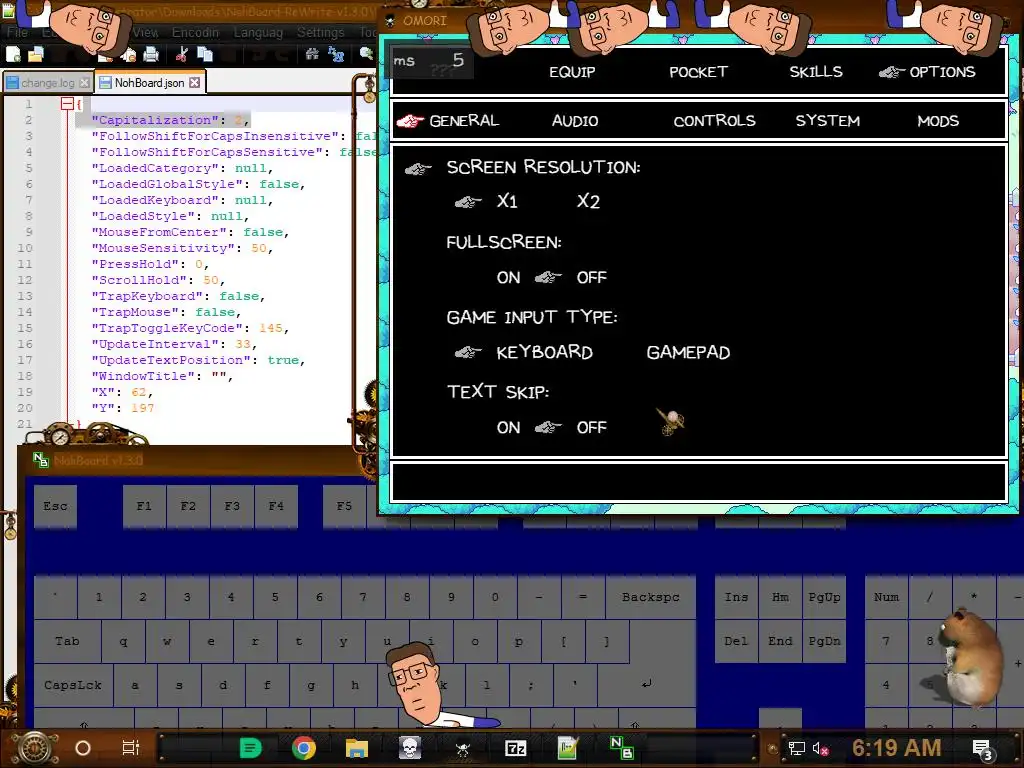The image size is (1024, 768).
Task: Click the F5 key on NohBoard
Action: (344, 506)
